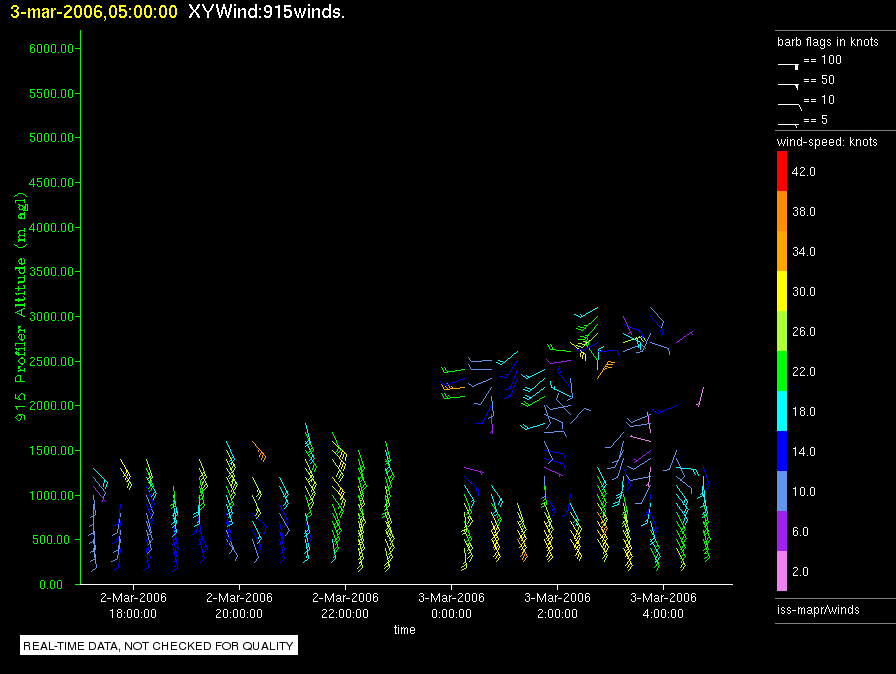The image size is (896, 674).
Task: Select the pink 2.0 knots color swatch
Action: [781, 571]
